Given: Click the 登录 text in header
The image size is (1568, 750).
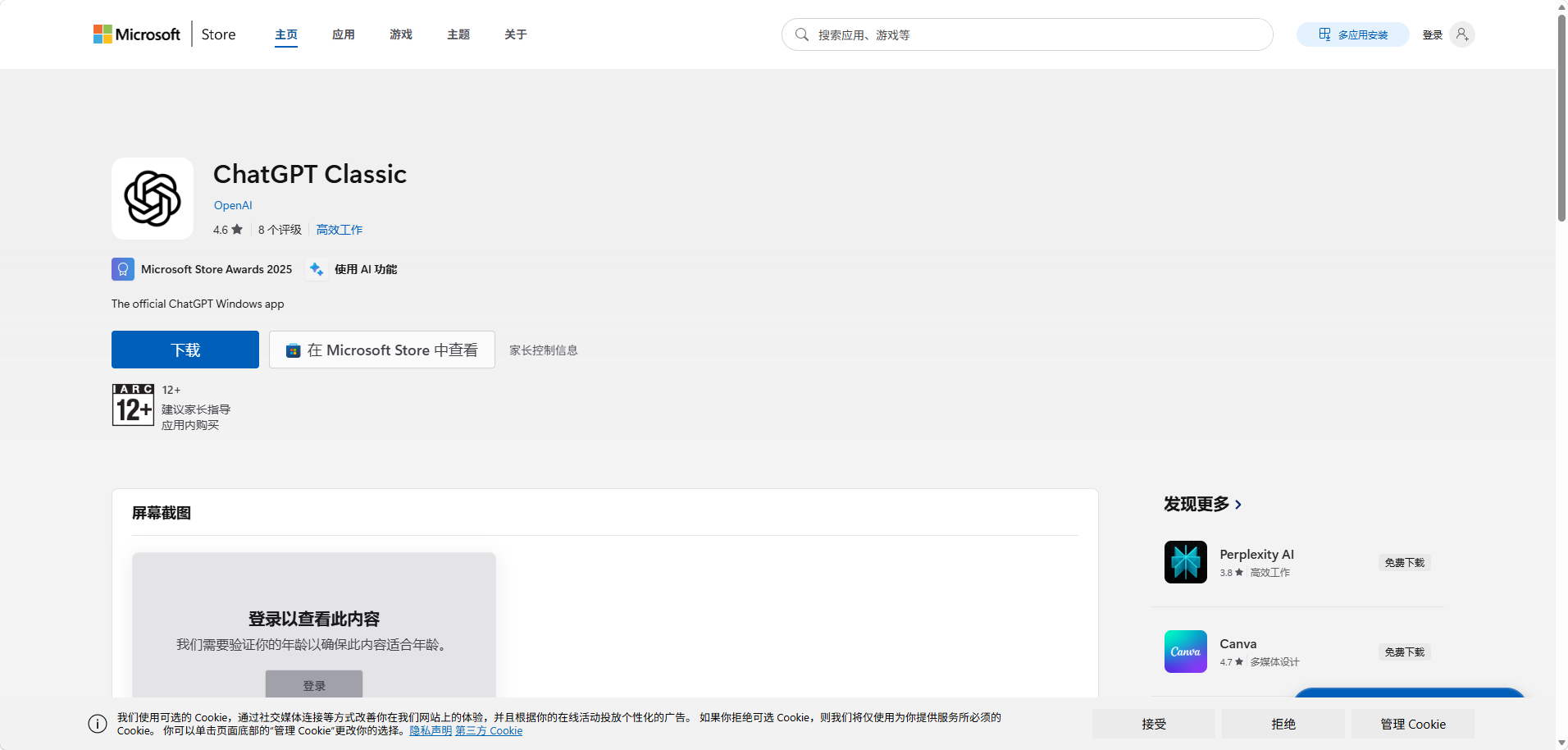Looking at the screenshot, I should click(x=1433, y=34).
